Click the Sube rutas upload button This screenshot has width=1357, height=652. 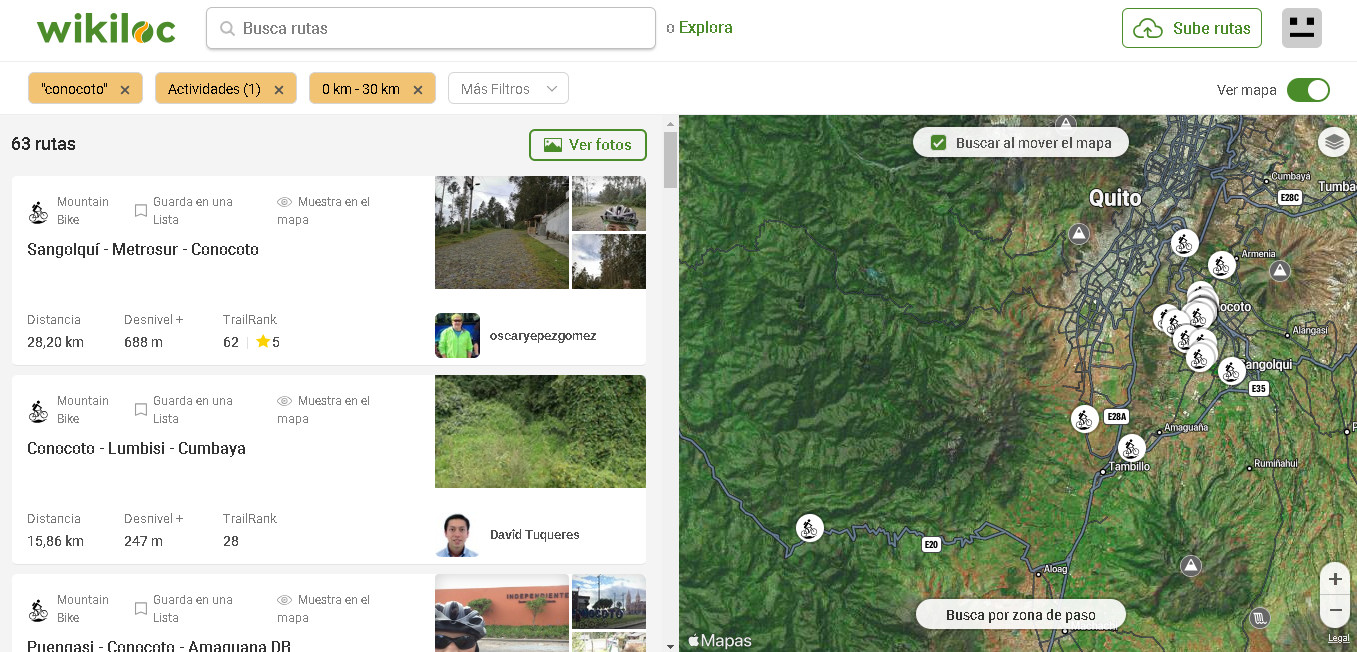tap(1192, 28)
